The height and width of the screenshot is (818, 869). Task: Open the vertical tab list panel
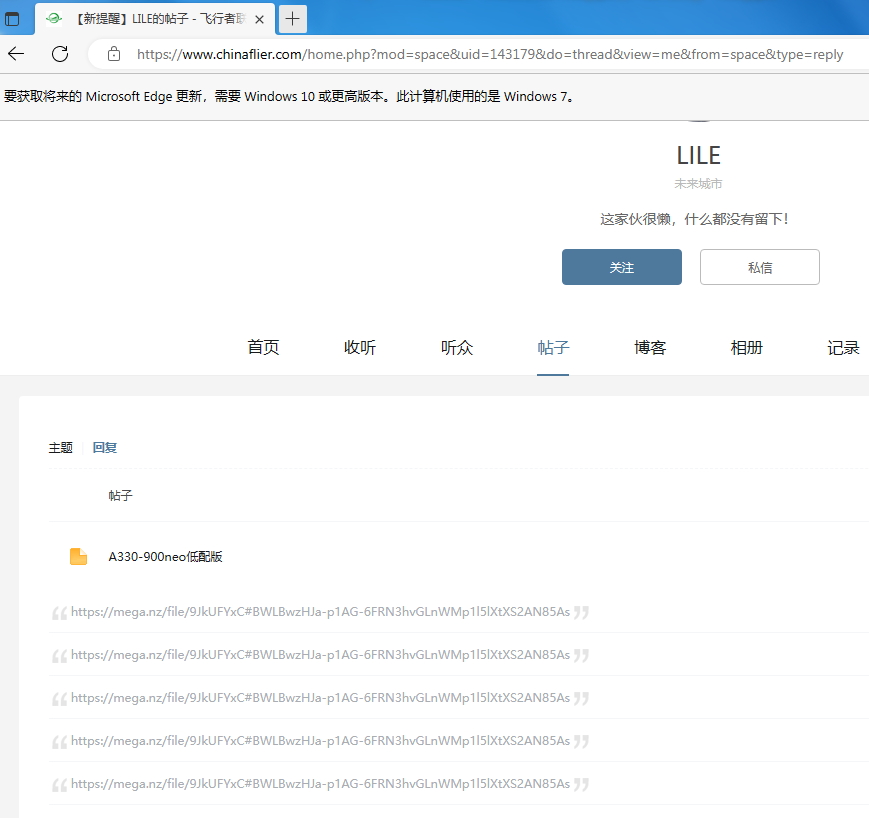pyautogui.click(x=13, y=19)
